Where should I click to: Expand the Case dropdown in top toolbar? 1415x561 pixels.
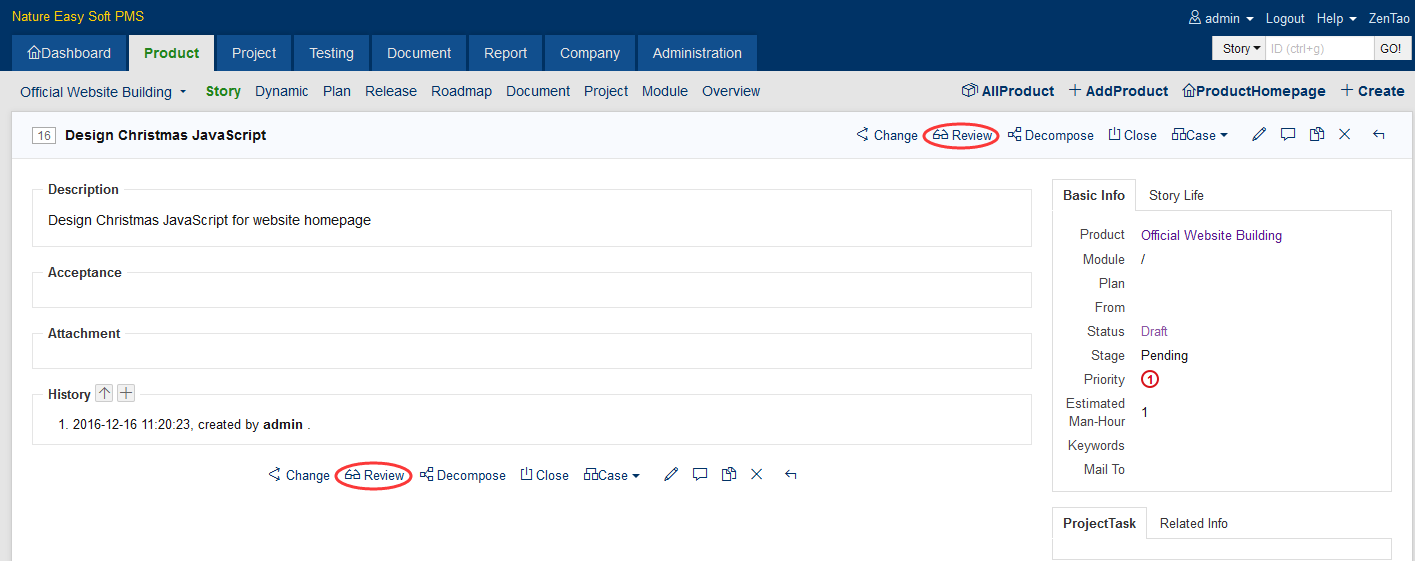pos(1200,135)
